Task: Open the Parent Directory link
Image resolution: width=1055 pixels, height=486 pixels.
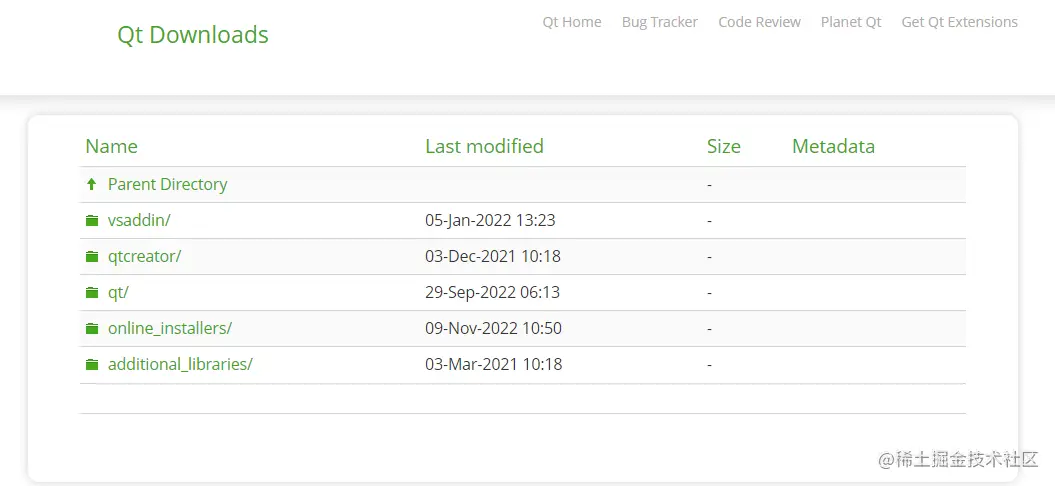Action: (167, 184)
